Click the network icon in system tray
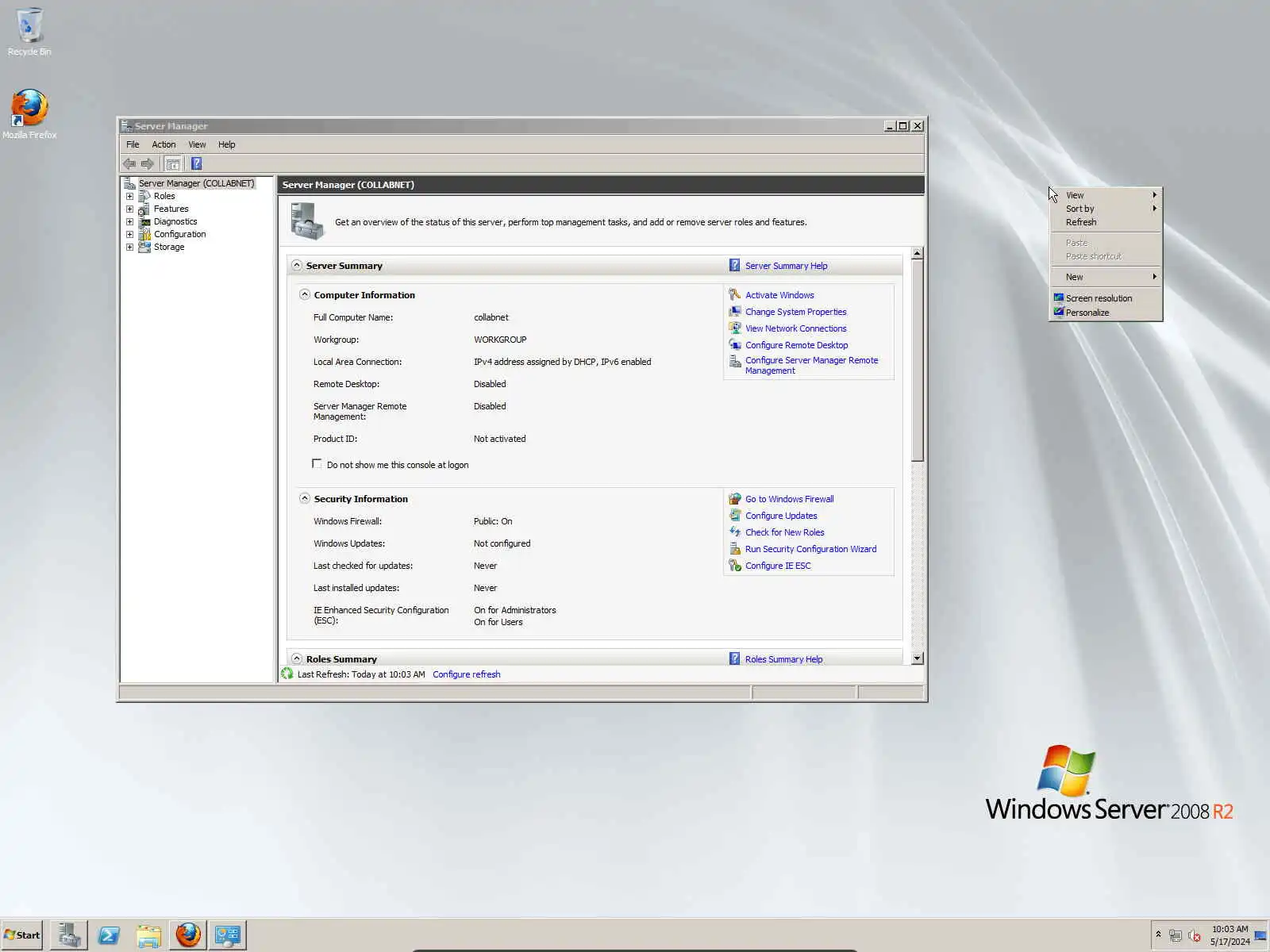 coord(1176,936)
